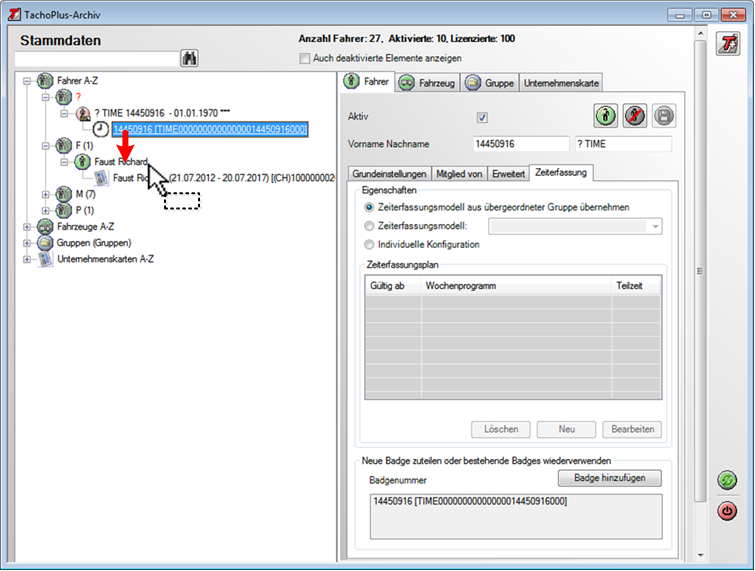Collapse the Faust Richard node
Viewport: 755px width, 571px height.
64,162
